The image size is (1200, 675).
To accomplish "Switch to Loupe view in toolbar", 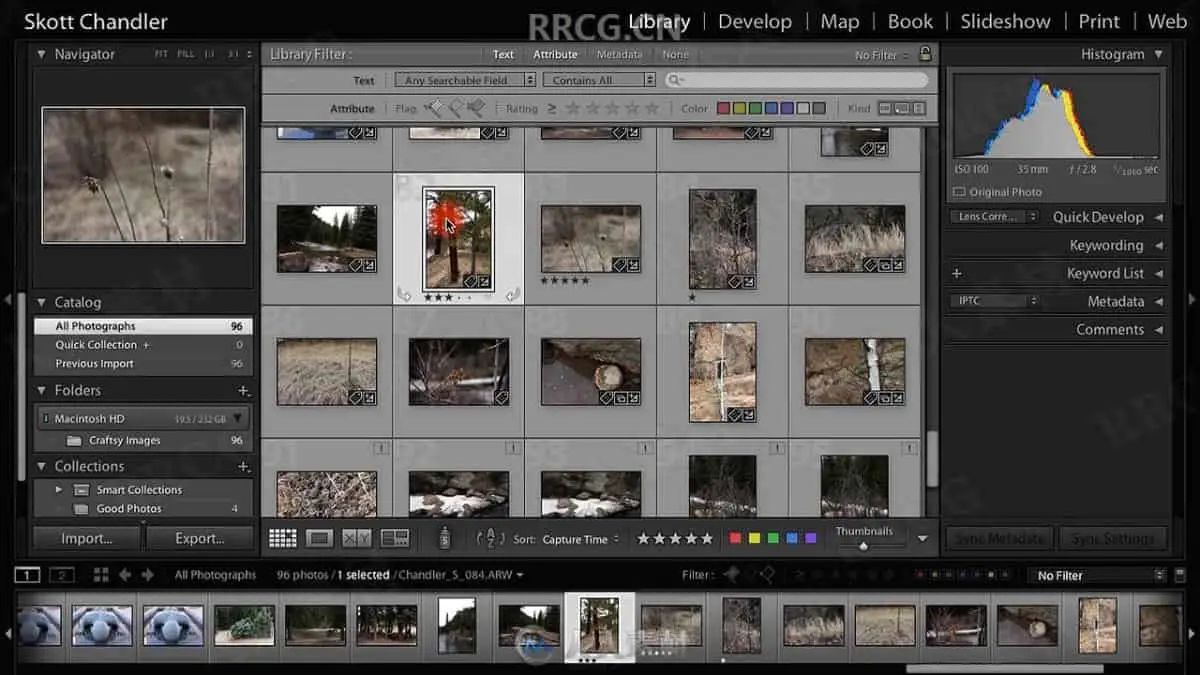I will coord(319,538).
